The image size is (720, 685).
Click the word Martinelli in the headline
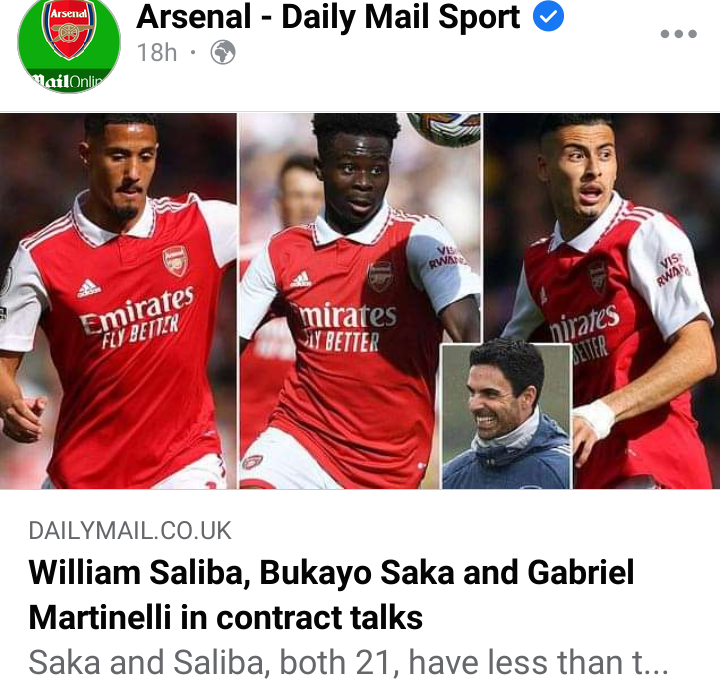point(100,617)
